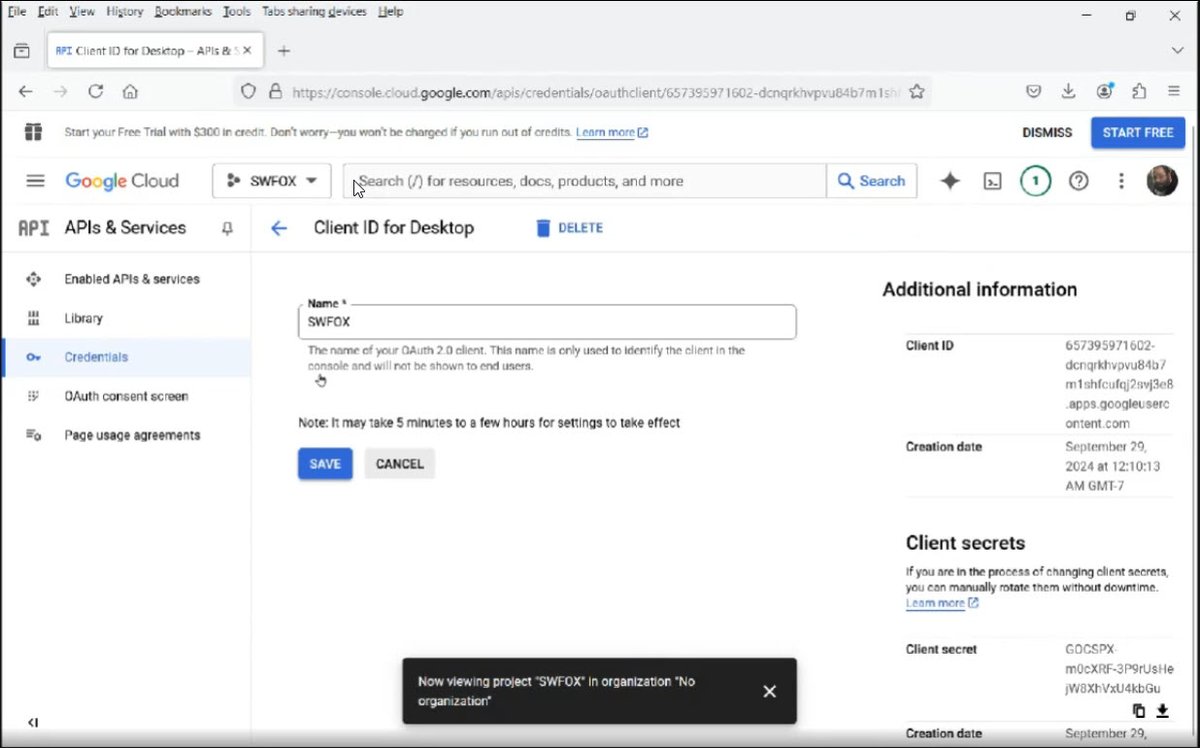Image resolution: width=1200 pixels, height=748 pixels.
Task: Open the View menu
Action: click(82, 12)
